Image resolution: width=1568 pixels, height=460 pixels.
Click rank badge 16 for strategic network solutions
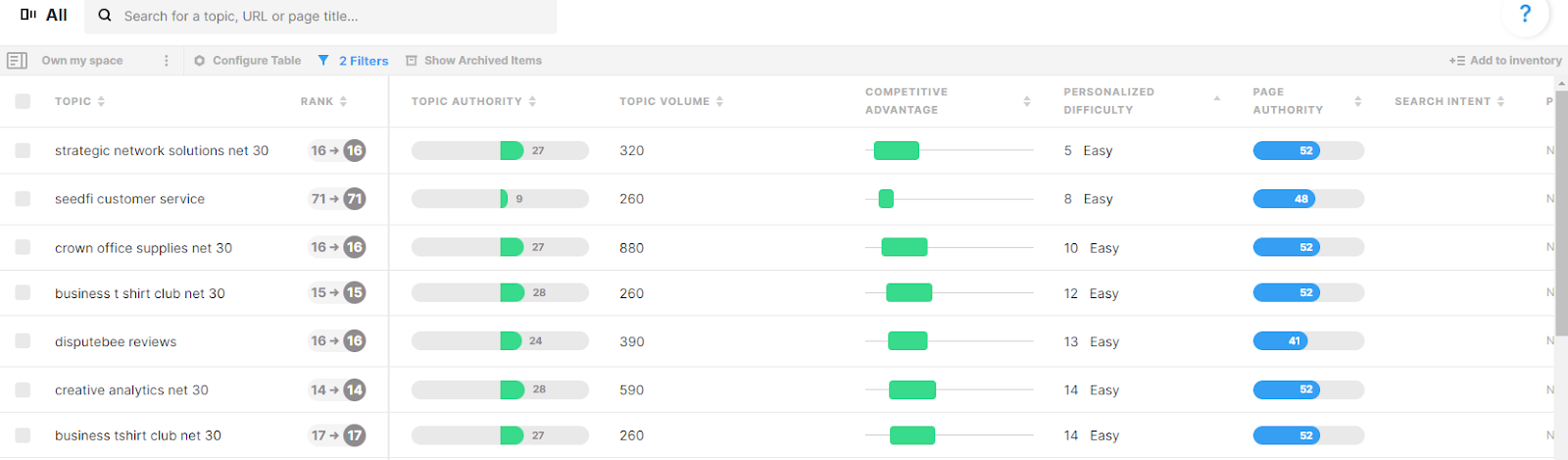(355, 151)
